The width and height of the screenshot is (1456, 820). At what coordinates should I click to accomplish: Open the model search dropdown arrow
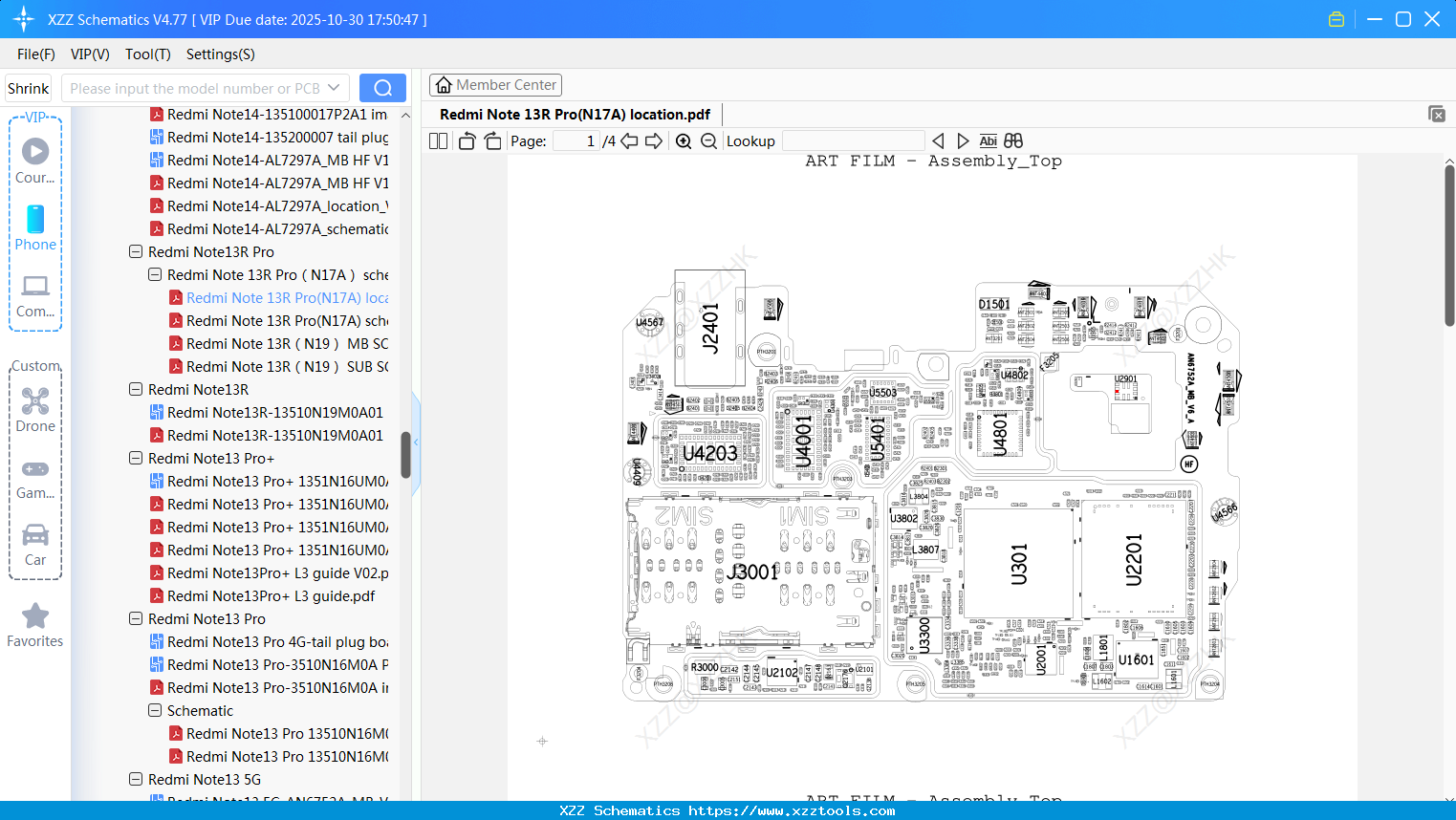pyautogui.click(x=335, y=87)
